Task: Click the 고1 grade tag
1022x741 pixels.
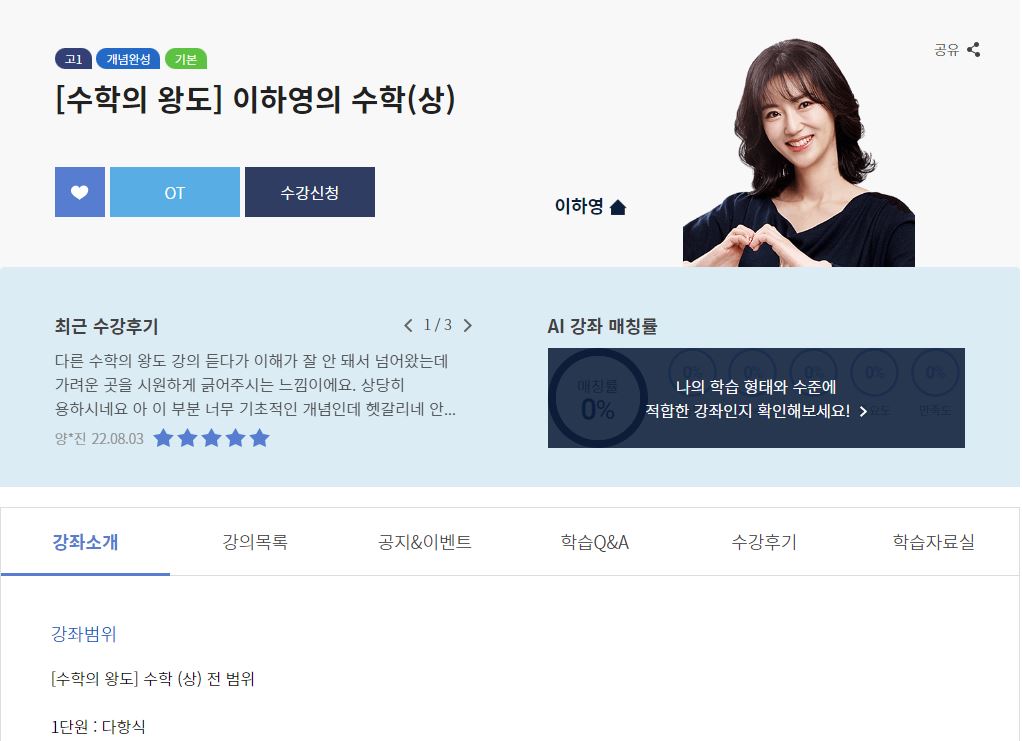Action: [x=74, y=59]
